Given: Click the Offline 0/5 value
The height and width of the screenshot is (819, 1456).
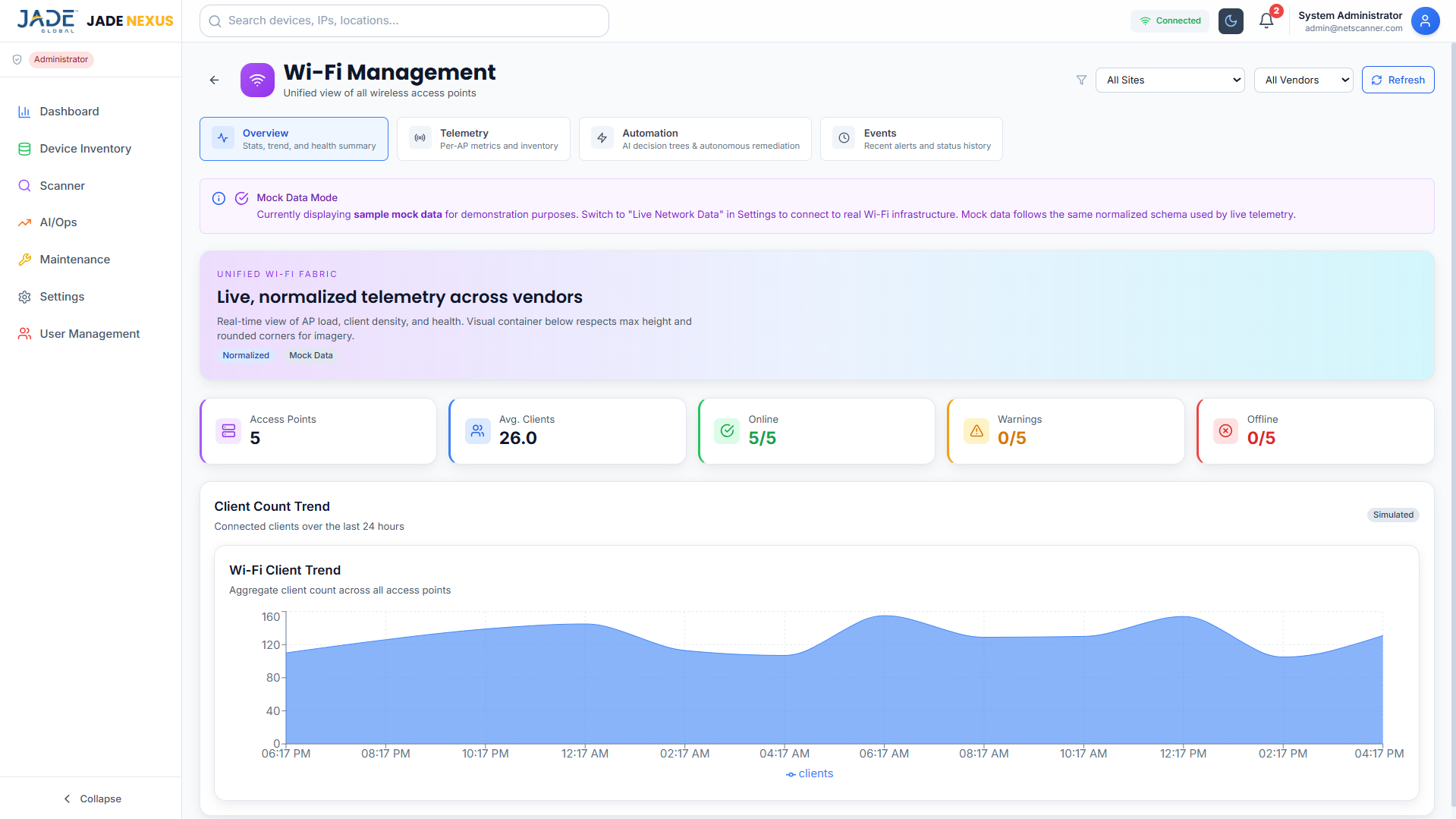Looking at the screenshot, I should [x=1261, y=438].
